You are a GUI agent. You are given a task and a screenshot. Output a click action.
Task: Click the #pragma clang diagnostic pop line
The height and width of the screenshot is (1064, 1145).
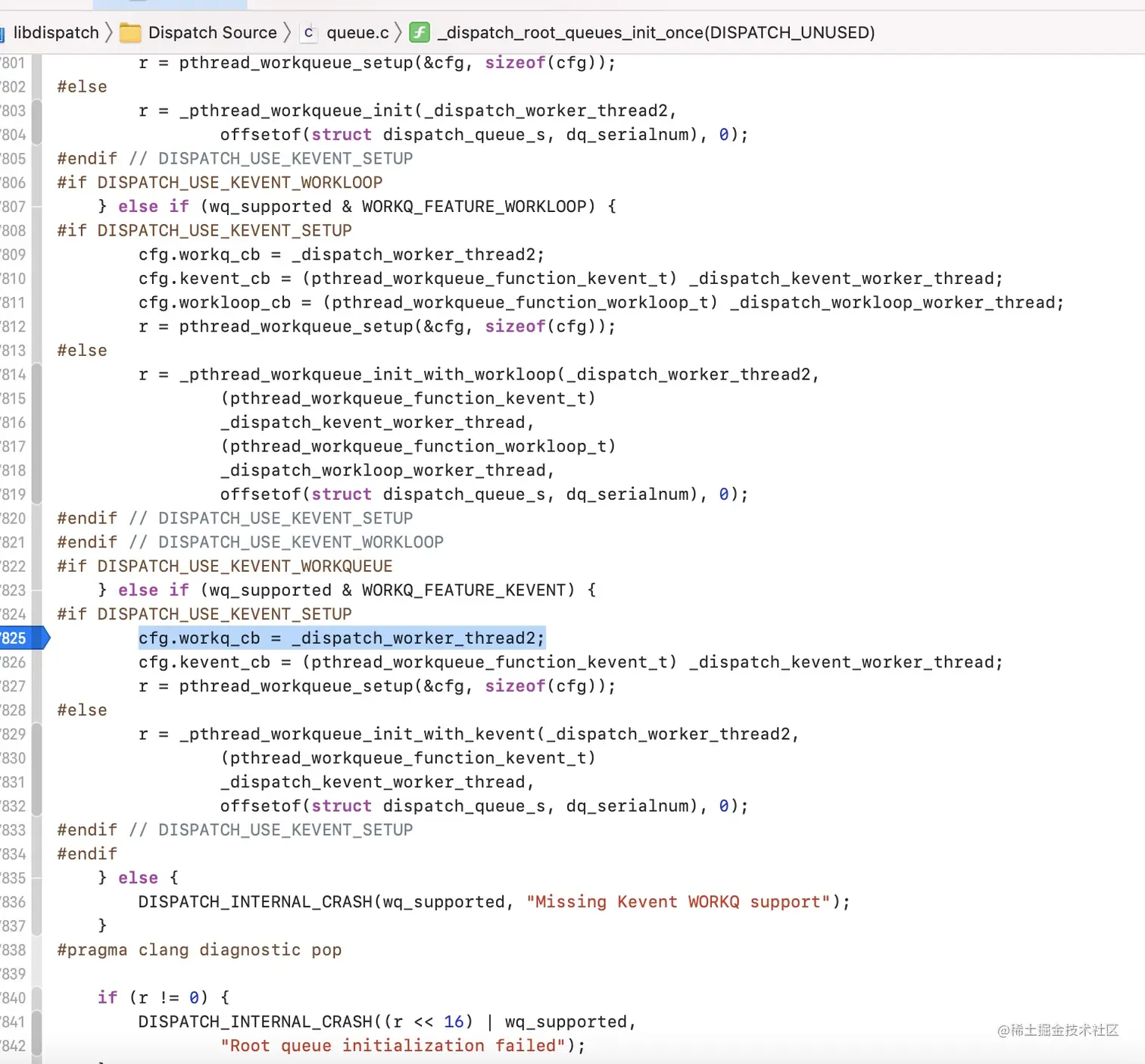click(200, 950)
